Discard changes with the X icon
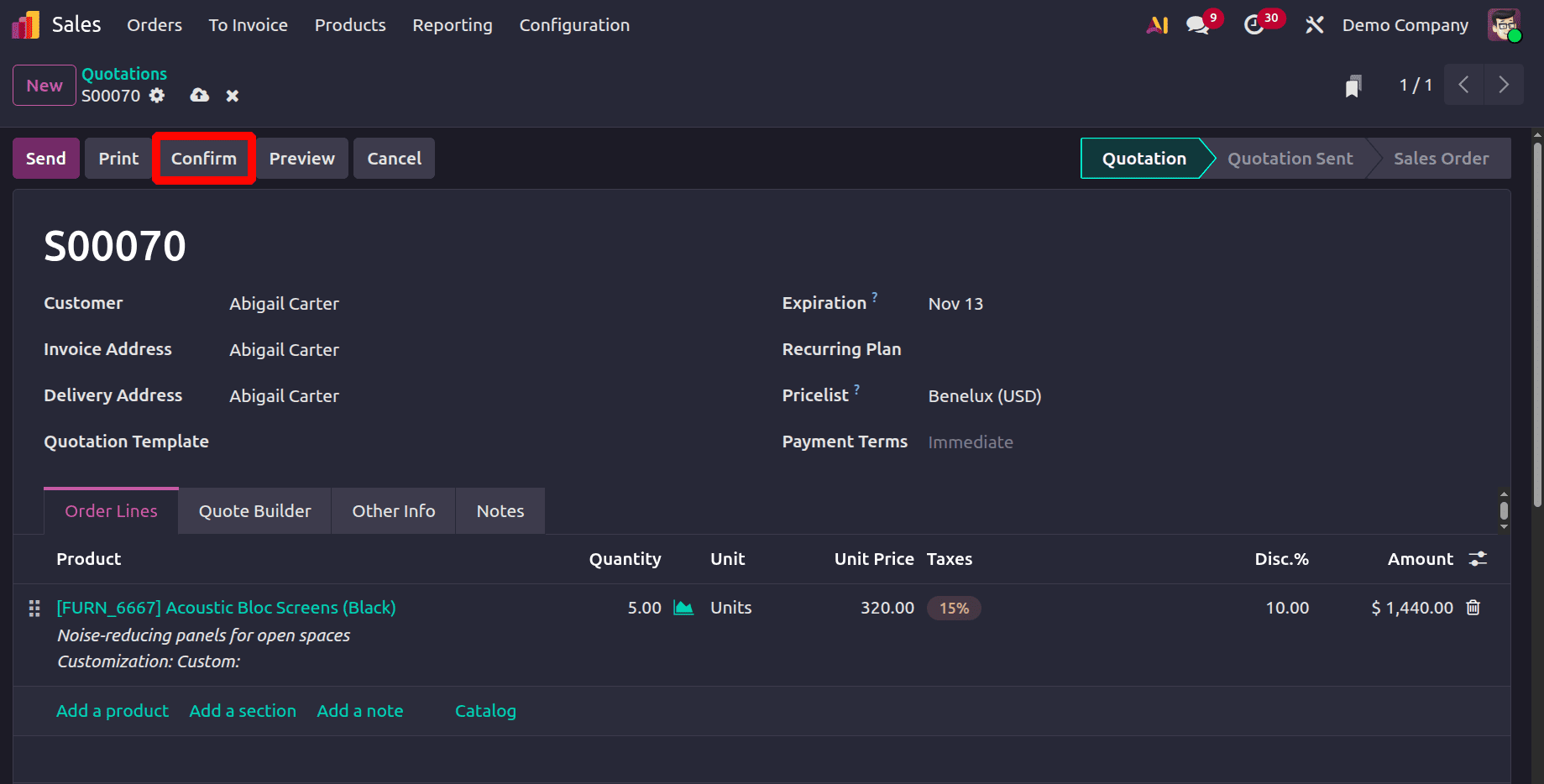The width and height of the screenshot is (1544, 784). click(x=233, y=96)
